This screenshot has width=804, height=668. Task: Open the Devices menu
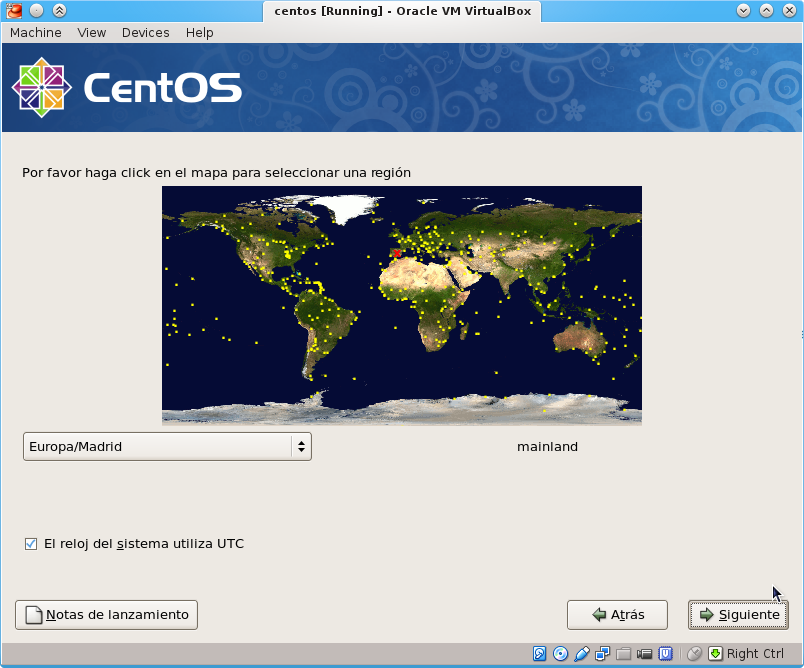(146, 32)
